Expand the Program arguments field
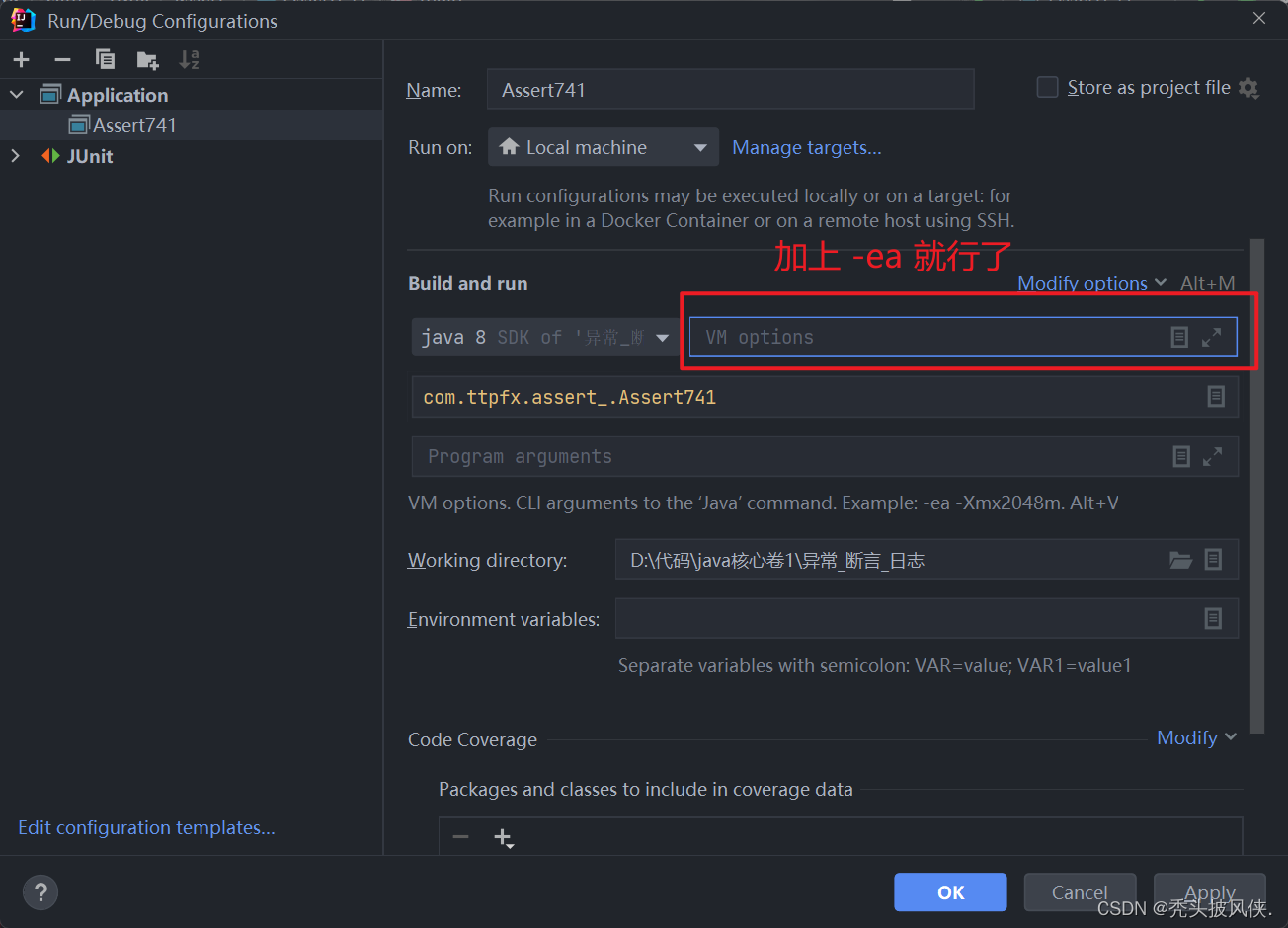This screenshot has height=928, width=1288. pyautogui.click(x=1213, y=456)
